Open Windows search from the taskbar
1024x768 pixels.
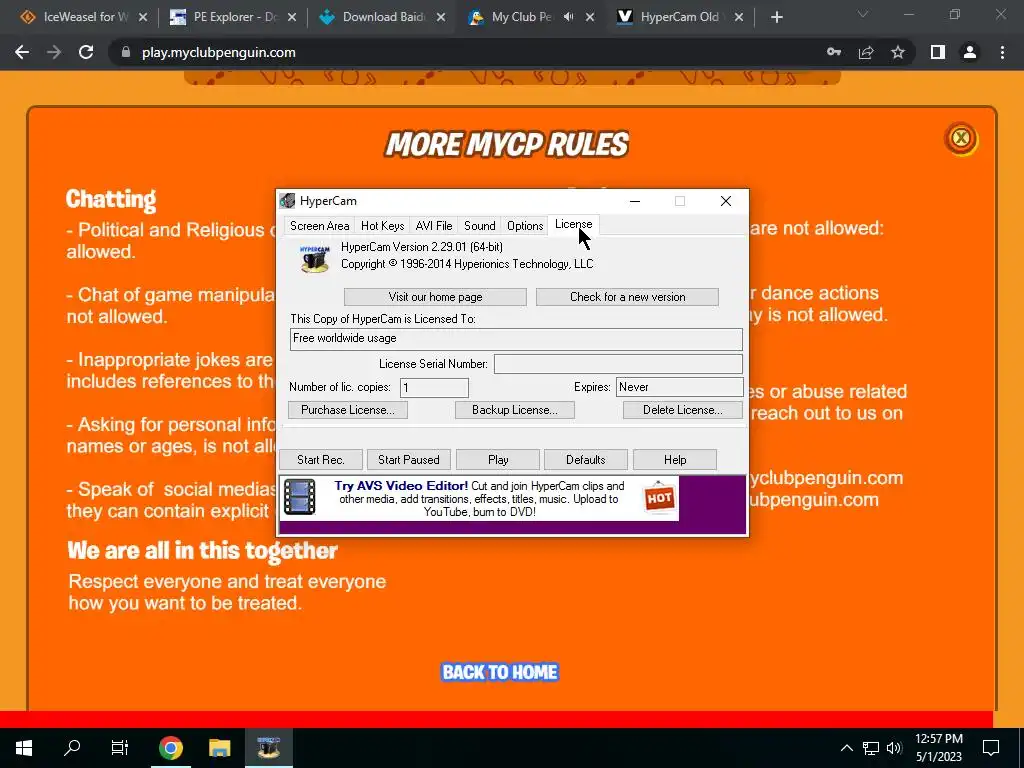coord(72,748)
